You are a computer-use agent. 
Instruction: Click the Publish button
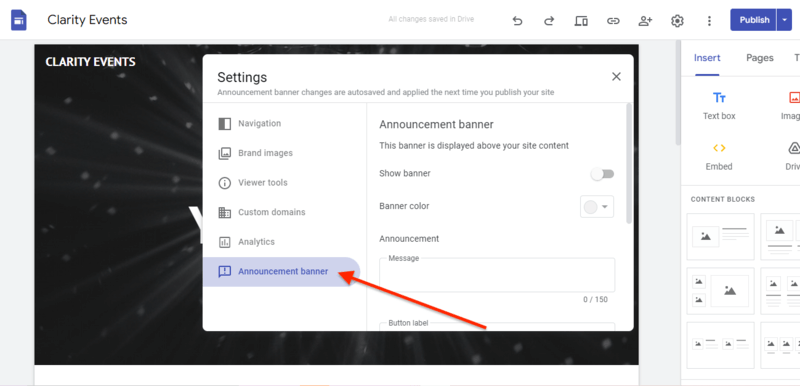pyautogui.click(x=754, y=20)
